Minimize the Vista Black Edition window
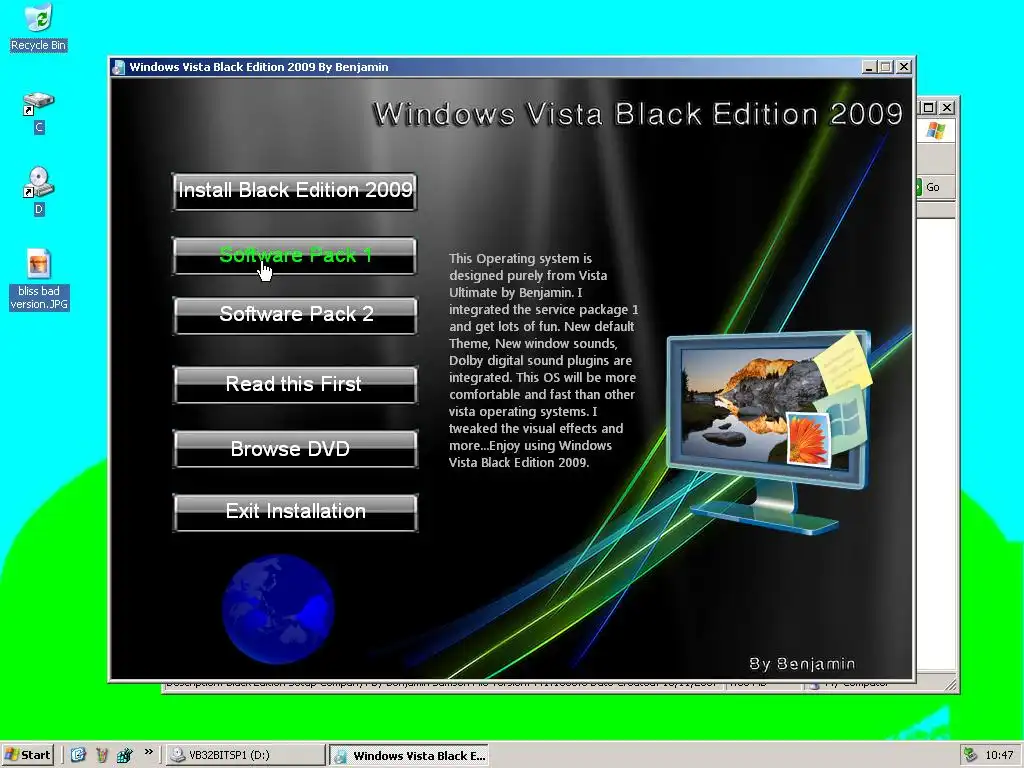The image size is (1024, 768). 869,67
